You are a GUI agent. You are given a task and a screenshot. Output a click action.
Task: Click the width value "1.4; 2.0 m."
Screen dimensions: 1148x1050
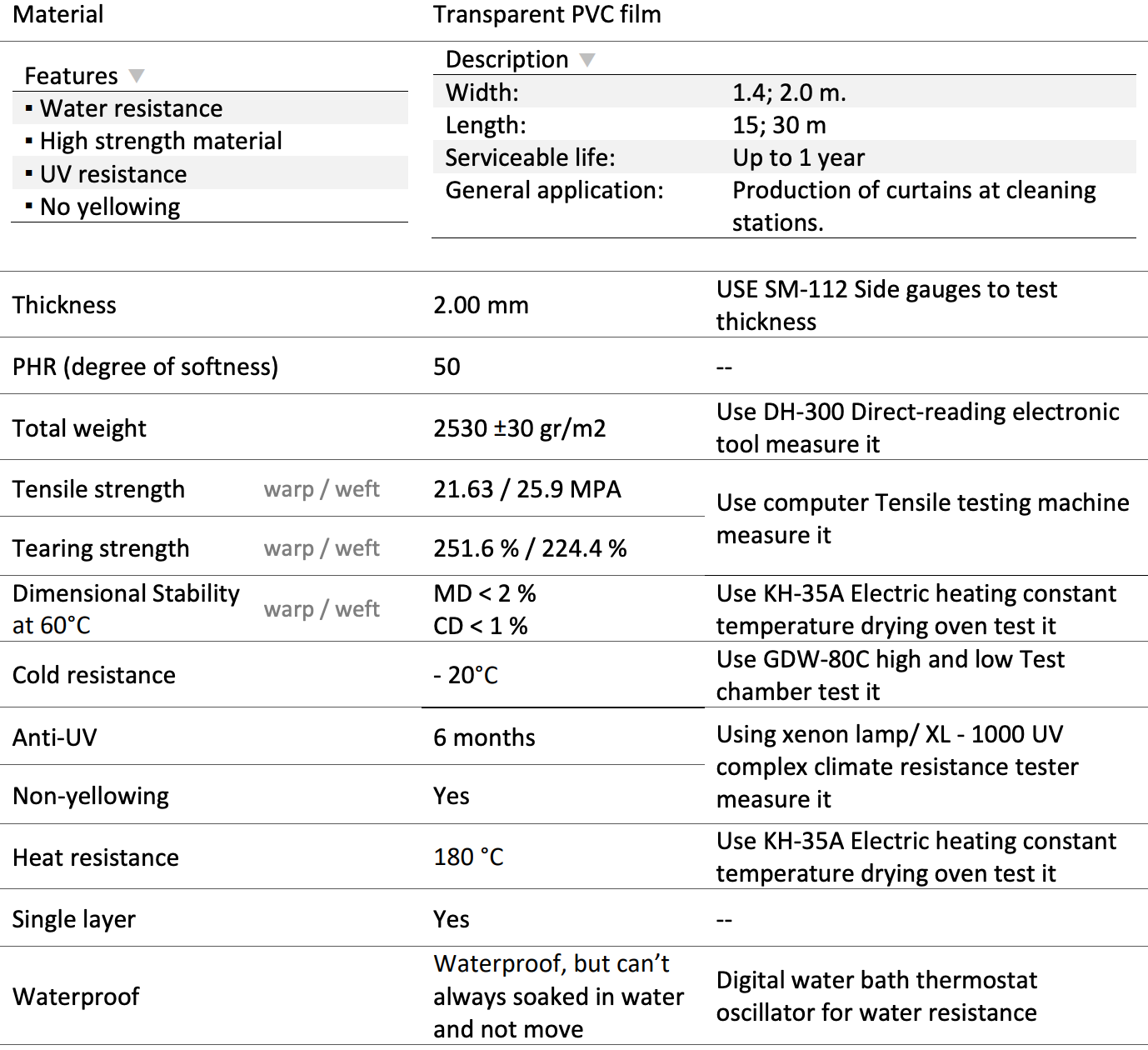tap(789, 92)
